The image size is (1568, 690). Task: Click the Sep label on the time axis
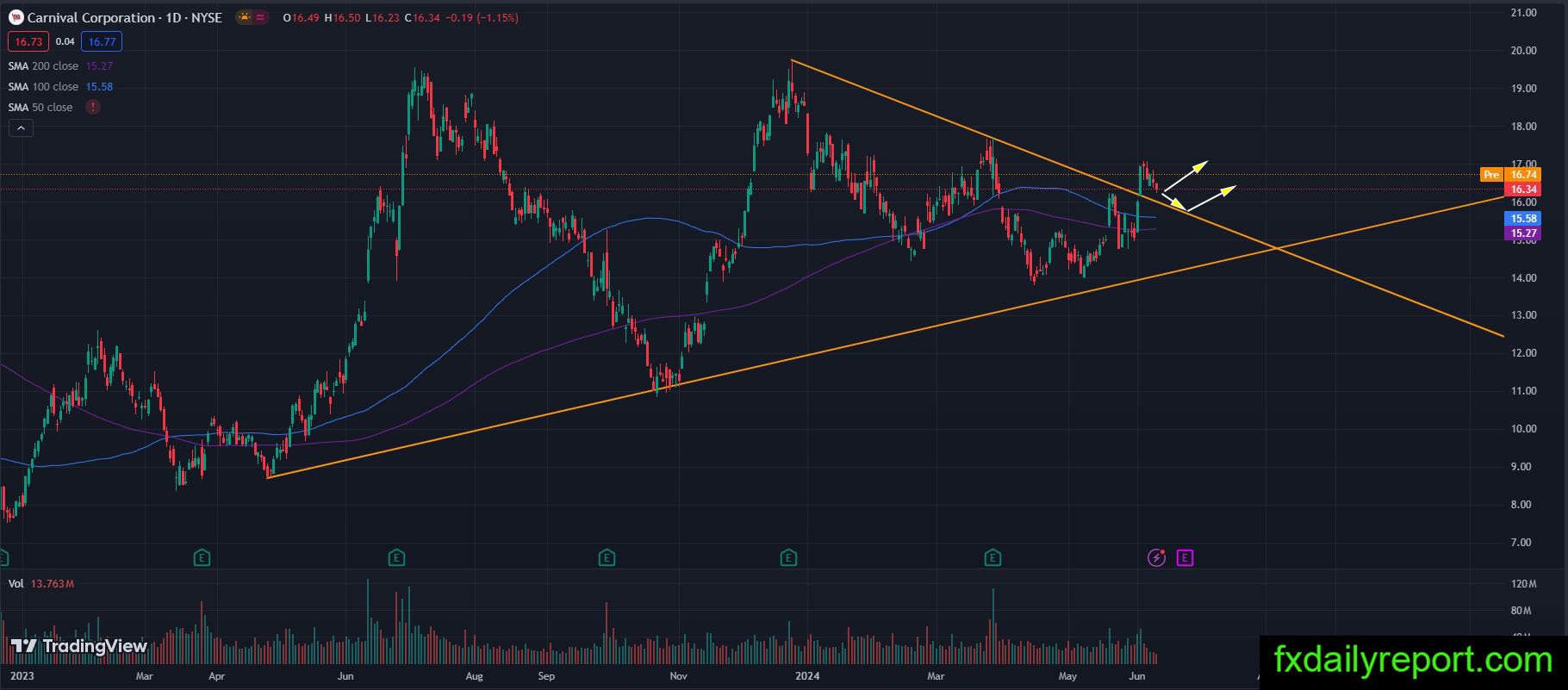(x=546, y=676)
